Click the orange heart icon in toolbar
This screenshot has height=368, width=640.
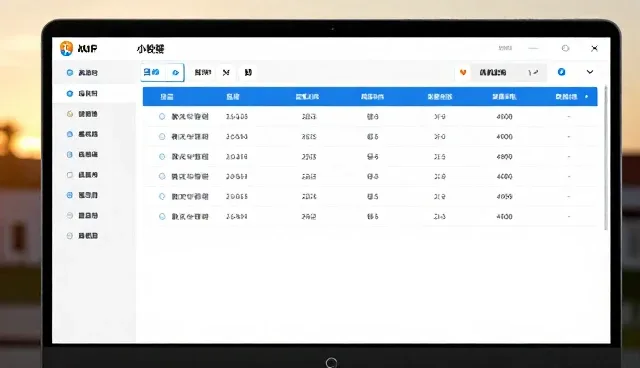coord(463,72)
